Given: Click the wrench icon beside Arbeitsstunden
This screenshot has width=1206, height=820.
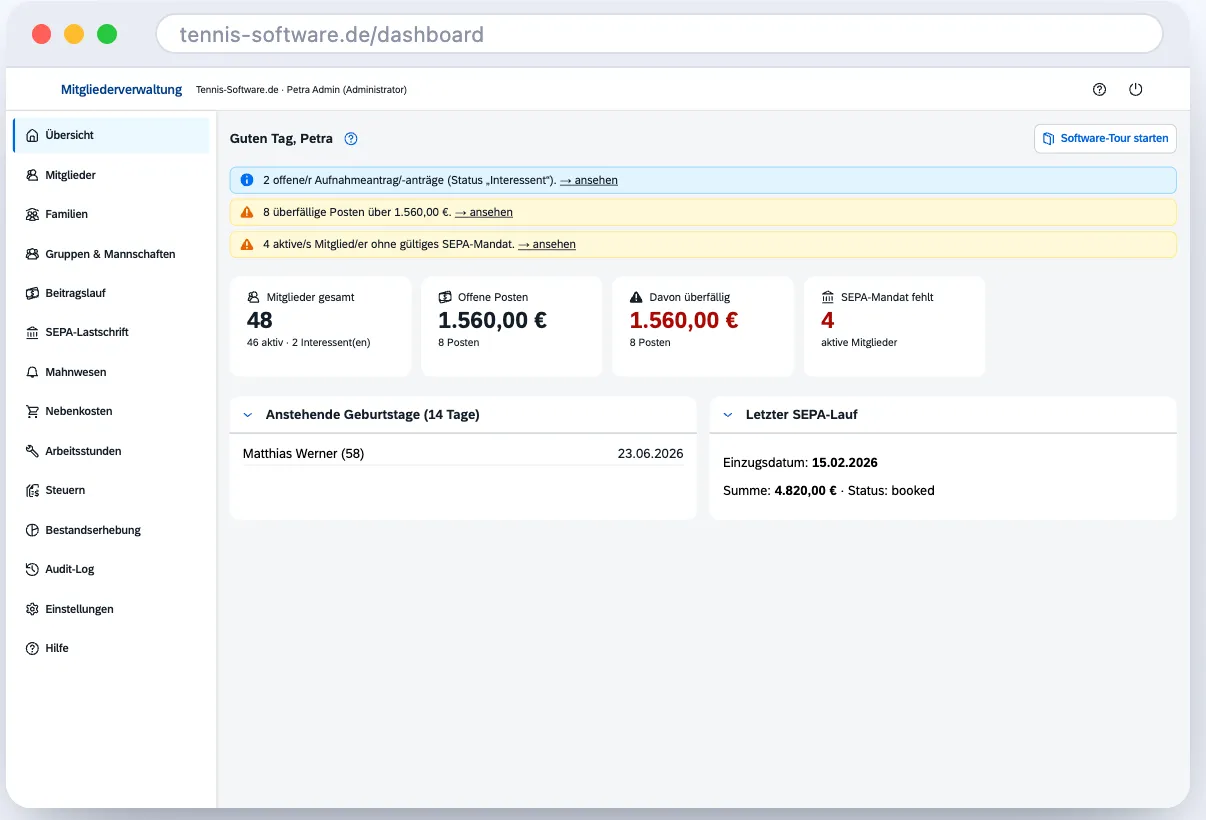Looking at the screenshot, I should tap(32, 451).
